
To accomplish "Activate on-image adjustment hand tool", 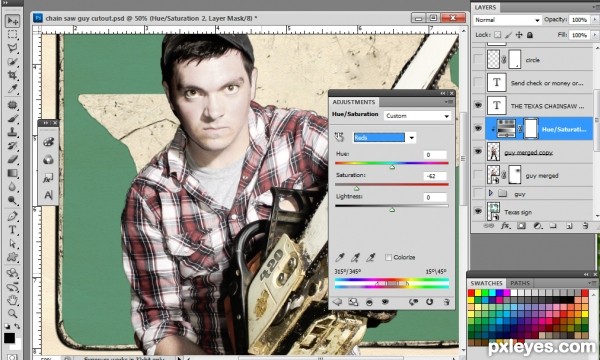I will 339,137.
